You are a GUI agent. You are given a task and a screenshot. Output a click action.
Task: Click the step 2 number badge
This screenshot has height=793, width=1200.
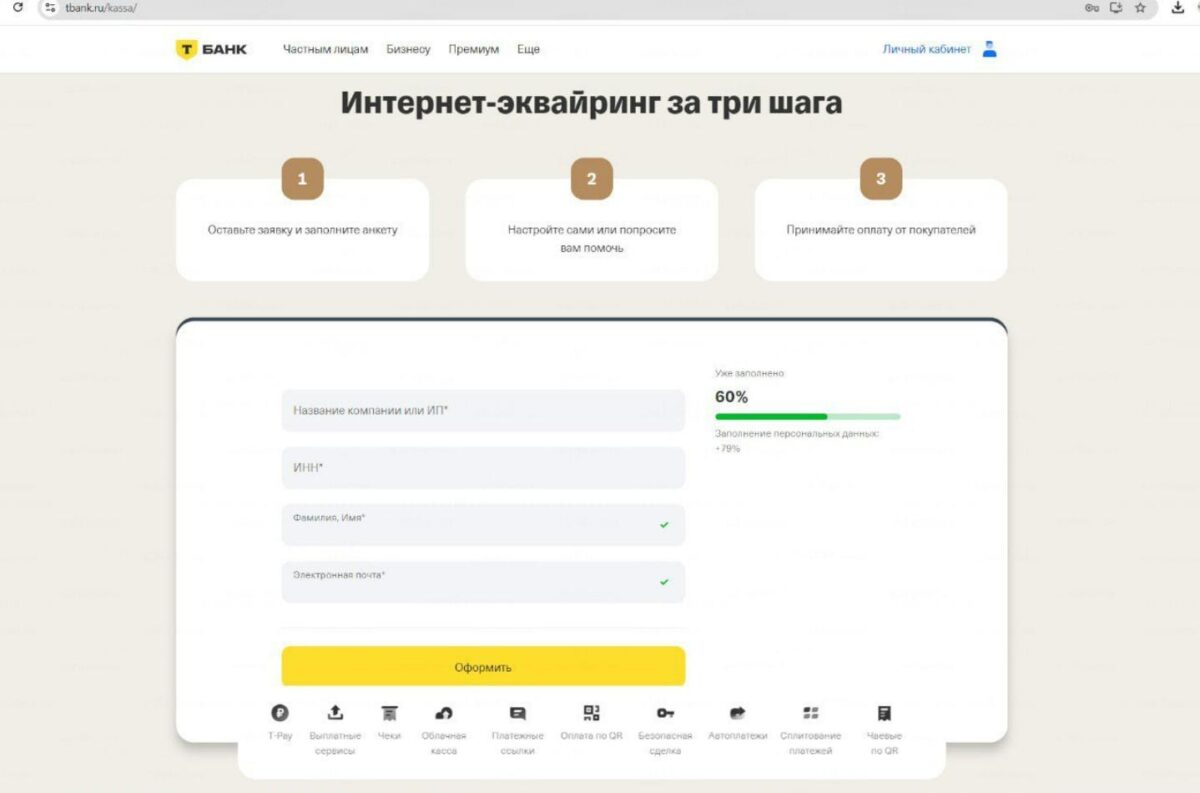[x=591, y=179]
